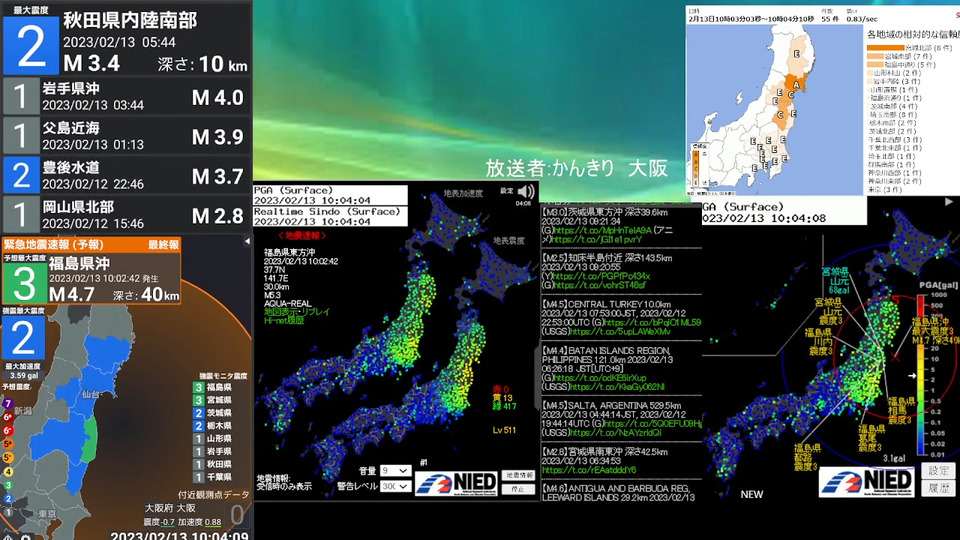Screen dimensions: 960x540
Task: Click the intensity 2 blue legend circle
Action: pos(7,498)
